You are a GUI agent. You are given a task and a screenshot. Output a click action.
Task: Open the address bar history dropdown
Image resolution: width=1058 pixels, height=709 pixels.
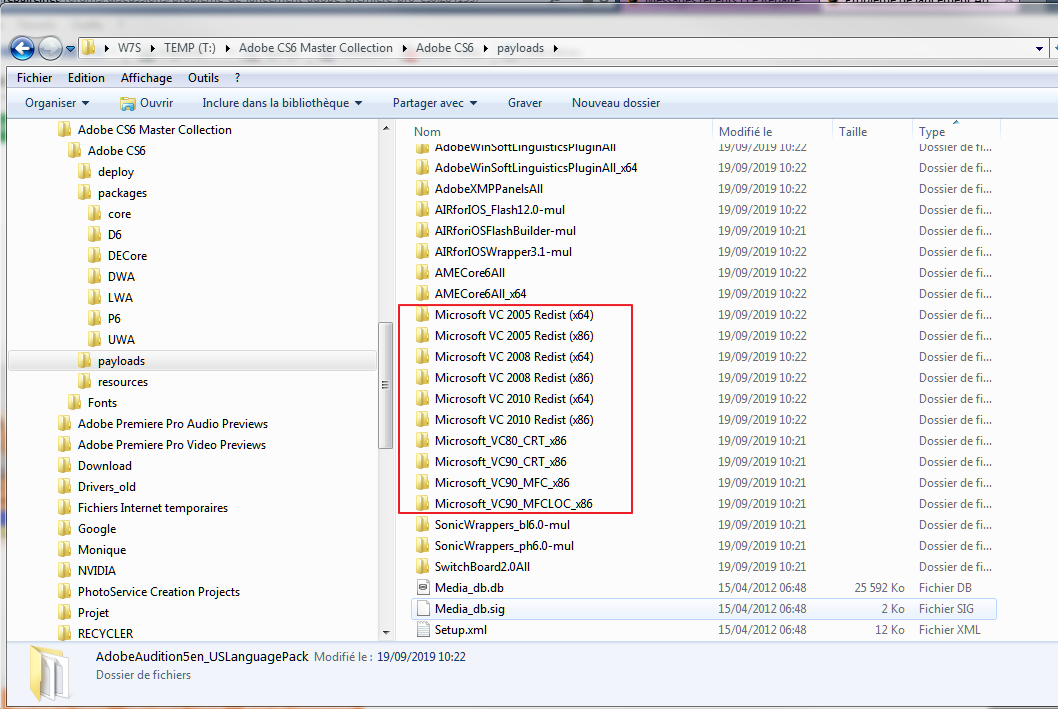[1039, 49]
